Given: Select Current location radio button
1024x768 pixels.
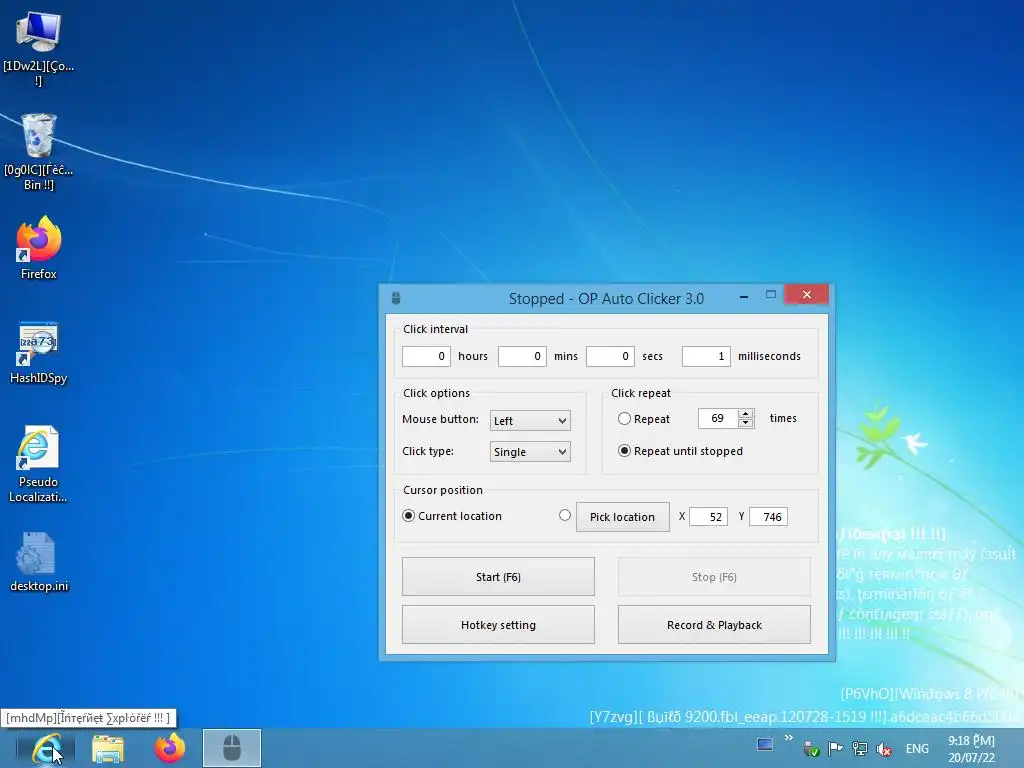Looking at the screenshot, I should pos(409,516).
